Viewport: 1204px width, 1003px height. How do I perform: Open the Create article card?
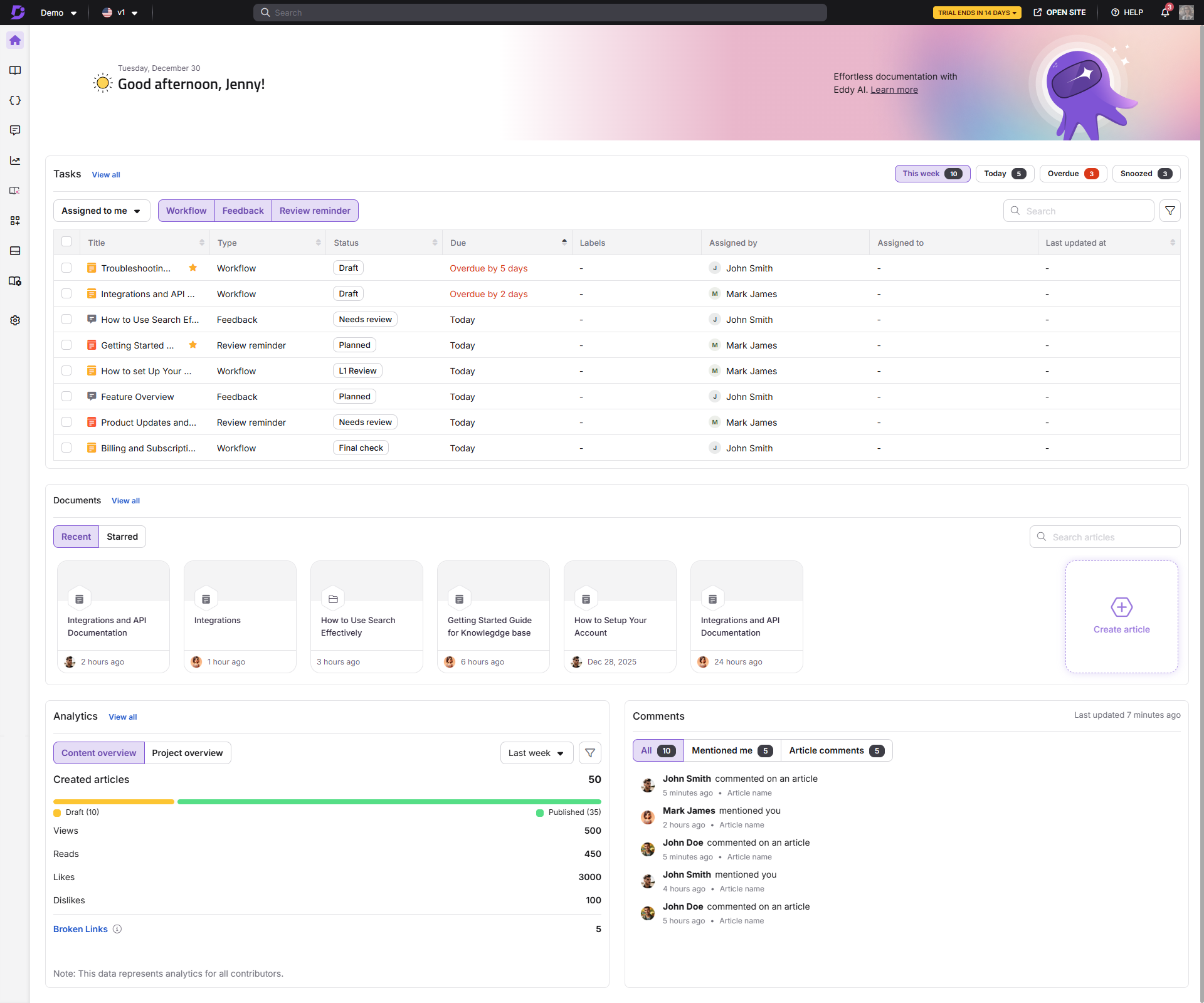1121,616
